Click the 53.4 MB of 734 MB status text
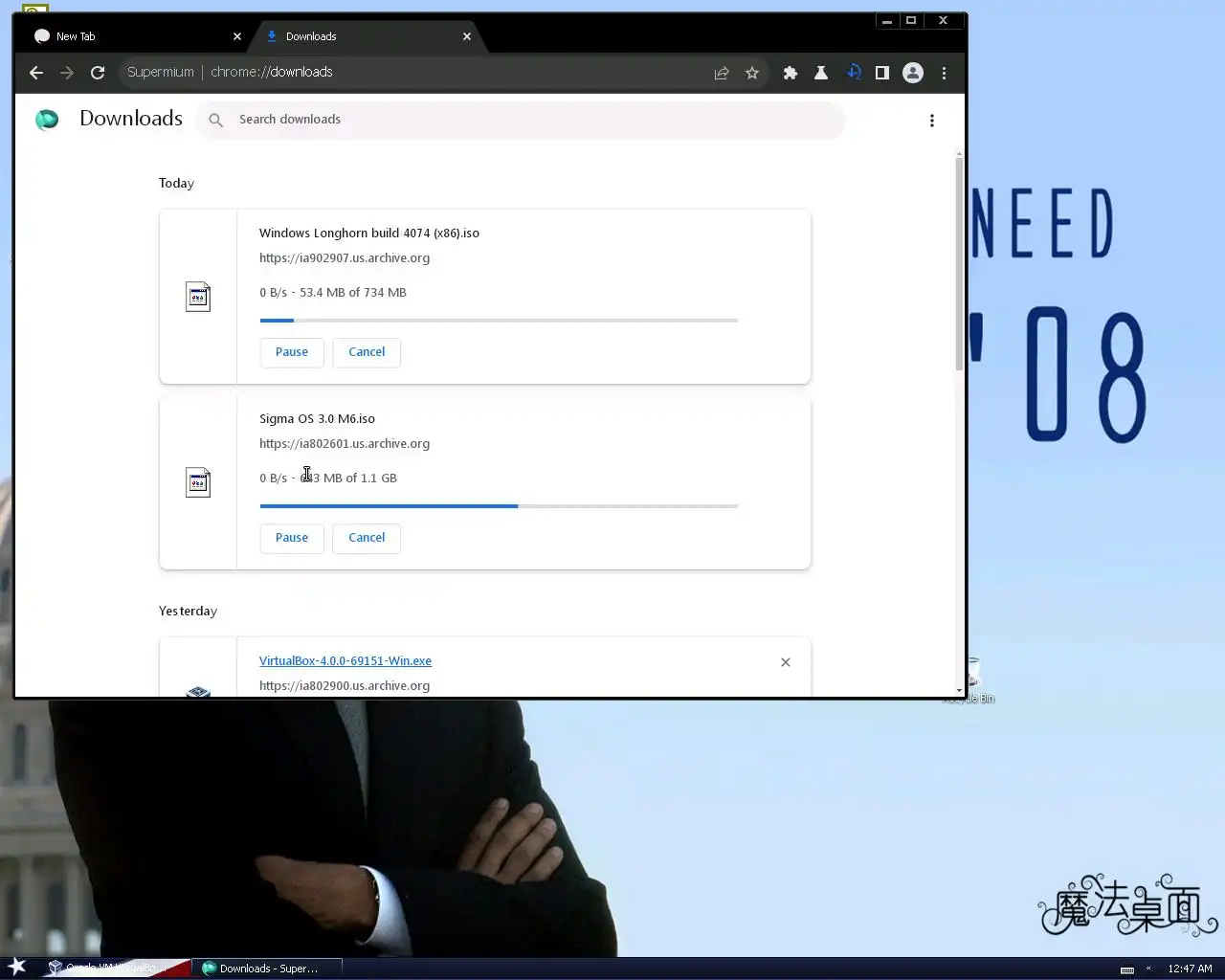Image resolution: width=1225 pixels, height=980 pixels. (353, 293)
